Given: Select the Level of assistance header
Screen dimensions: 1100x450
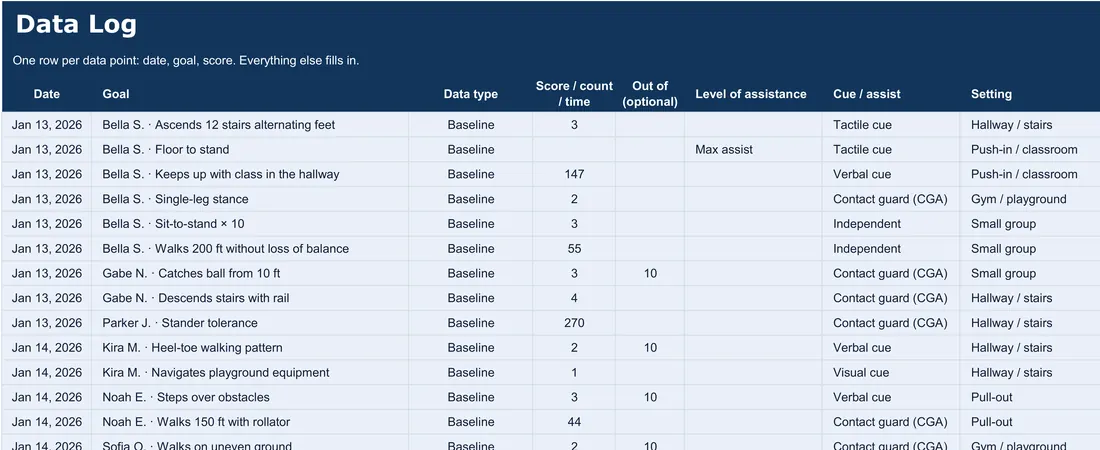Looking at the screenshot, I should tap(751, 93).
